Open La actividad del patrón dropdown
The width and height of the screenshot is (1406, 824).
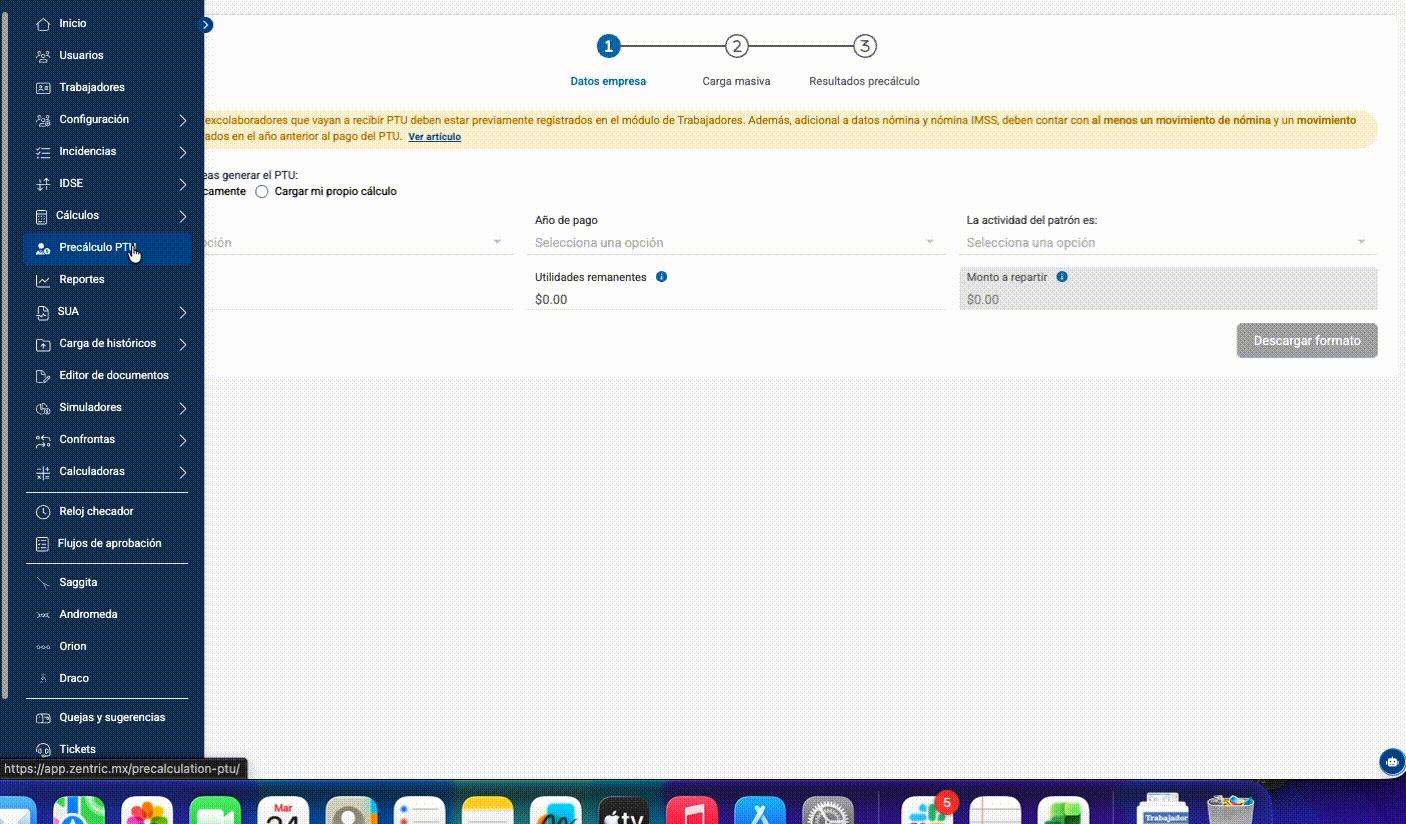click(x=1168, y=242)
